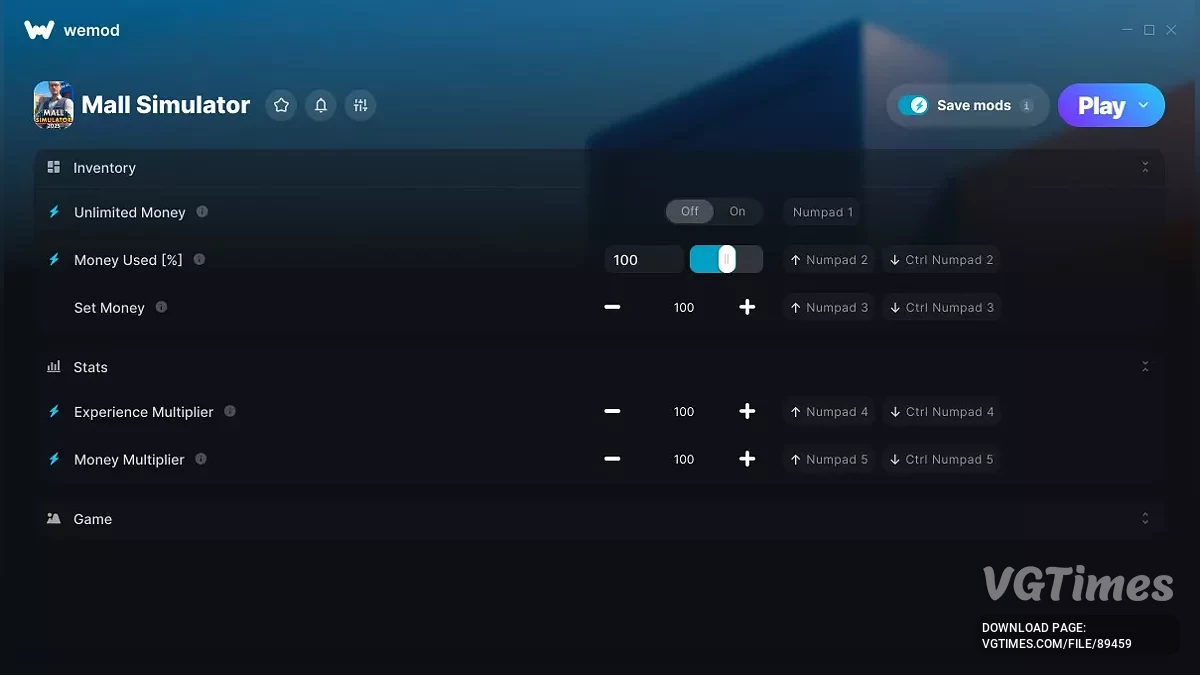Increase Experience Multiplier with plus
The height and width of the screenshot is (675, 1200).
click(747, 411)
